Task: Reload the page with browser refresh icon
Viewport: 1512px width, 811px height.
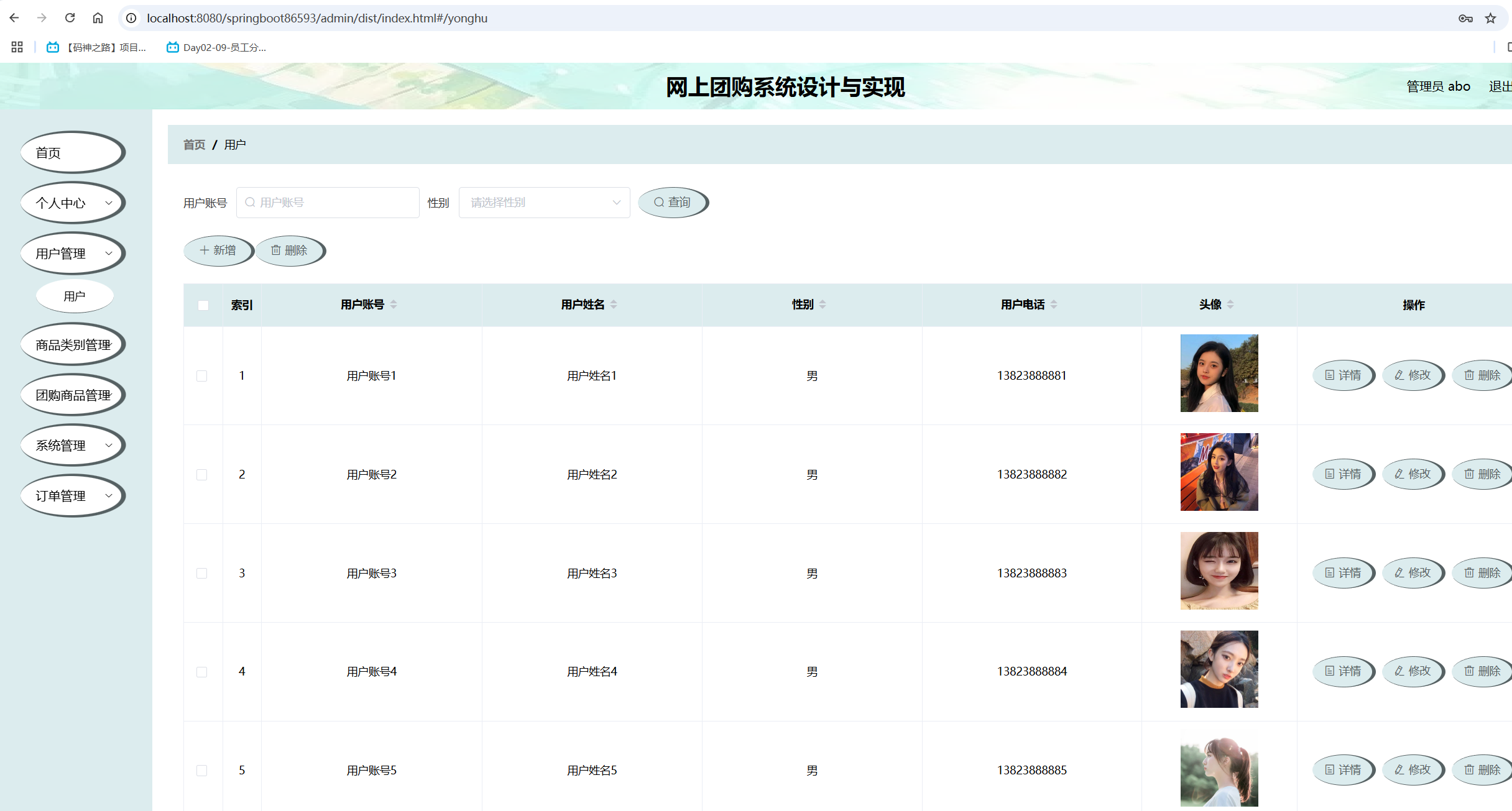Action: [70, 18]
